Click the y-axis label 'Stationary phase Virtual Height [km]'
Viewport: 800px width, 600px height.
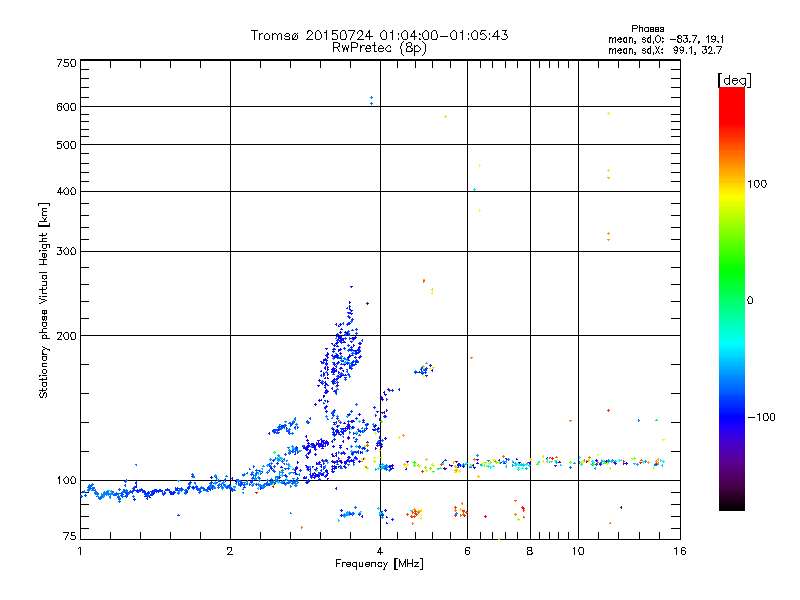point(43,300)
